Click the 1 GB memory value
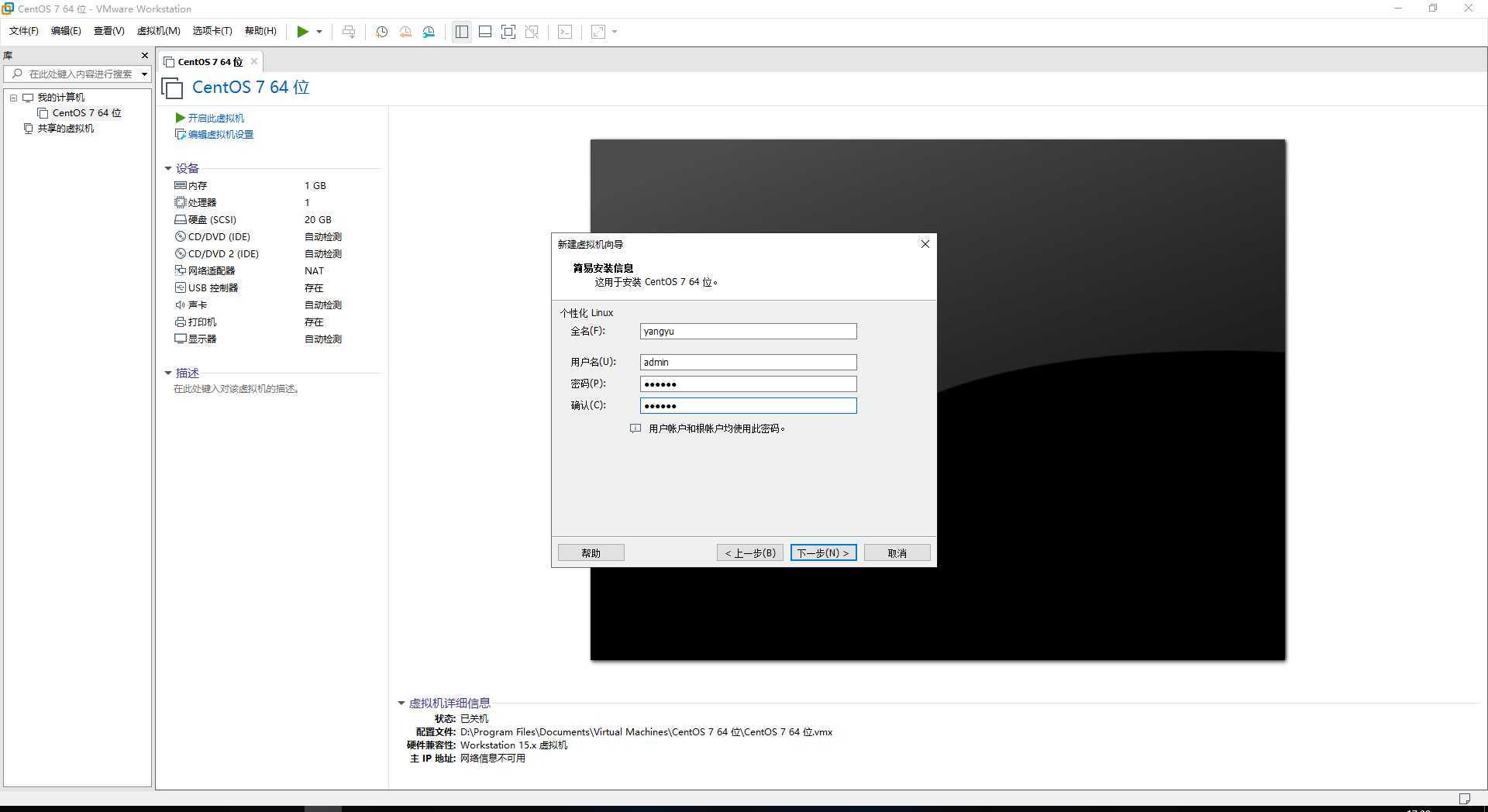Image resolution: width=1488 pixels, height=812 pixels. pos(315,186)
